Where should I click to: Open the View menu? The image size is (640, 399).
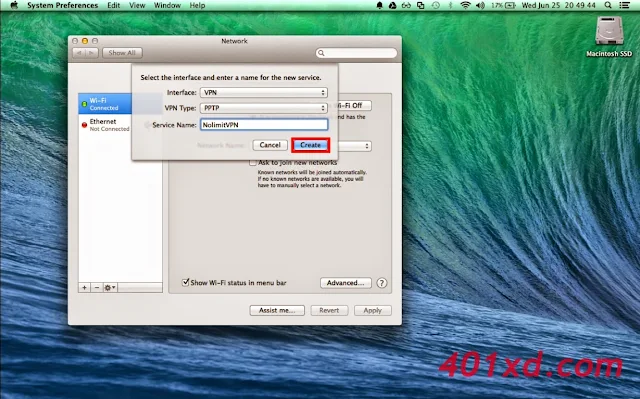(137, 5)
